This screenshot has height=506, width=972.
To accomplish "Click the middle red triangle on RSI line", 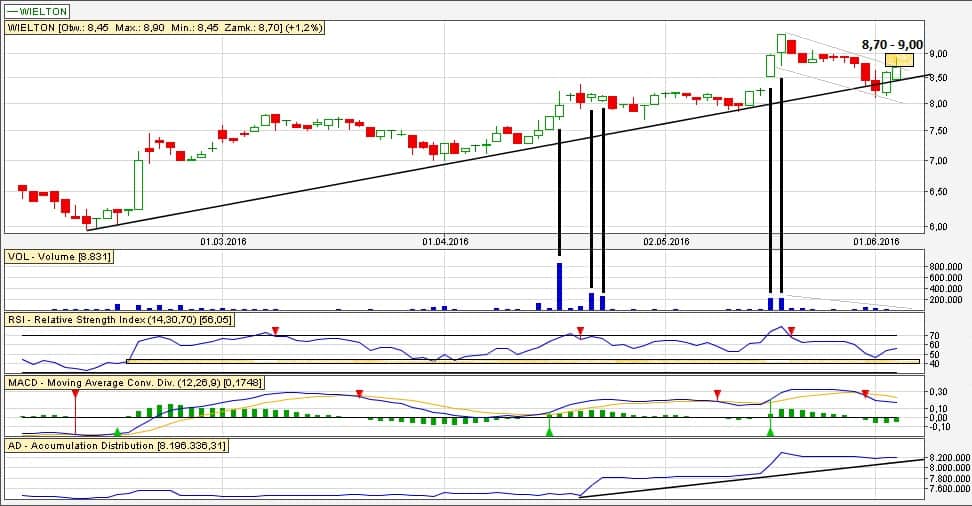I will tap(580, 330).
